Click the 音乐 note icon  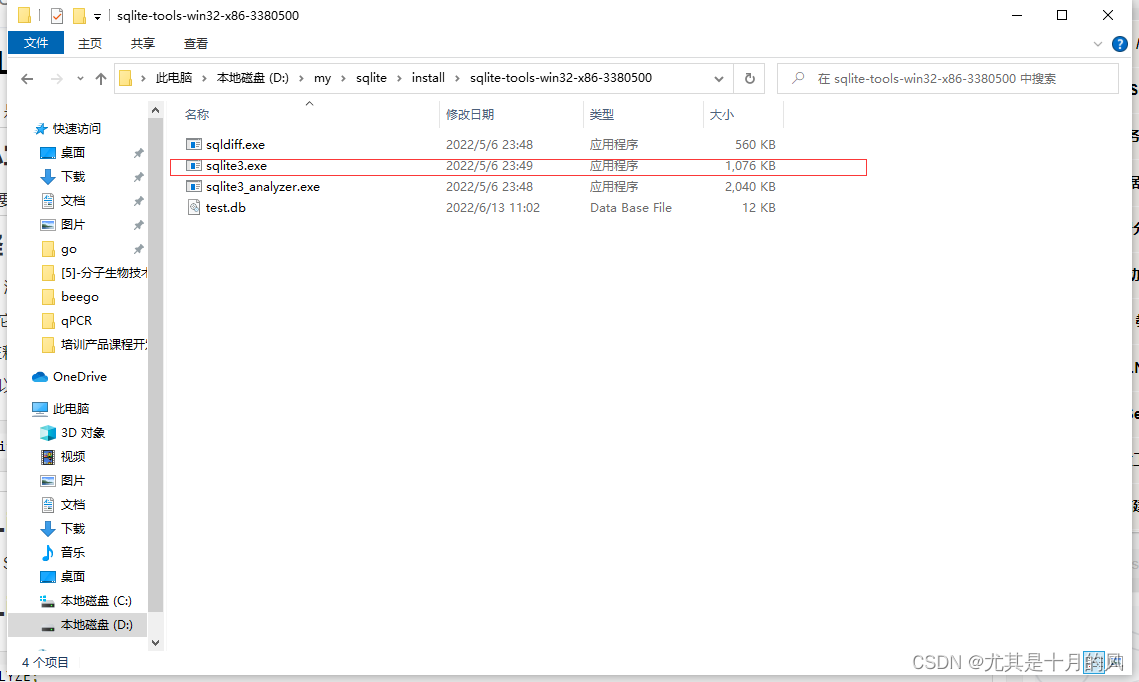pos(48,553)
